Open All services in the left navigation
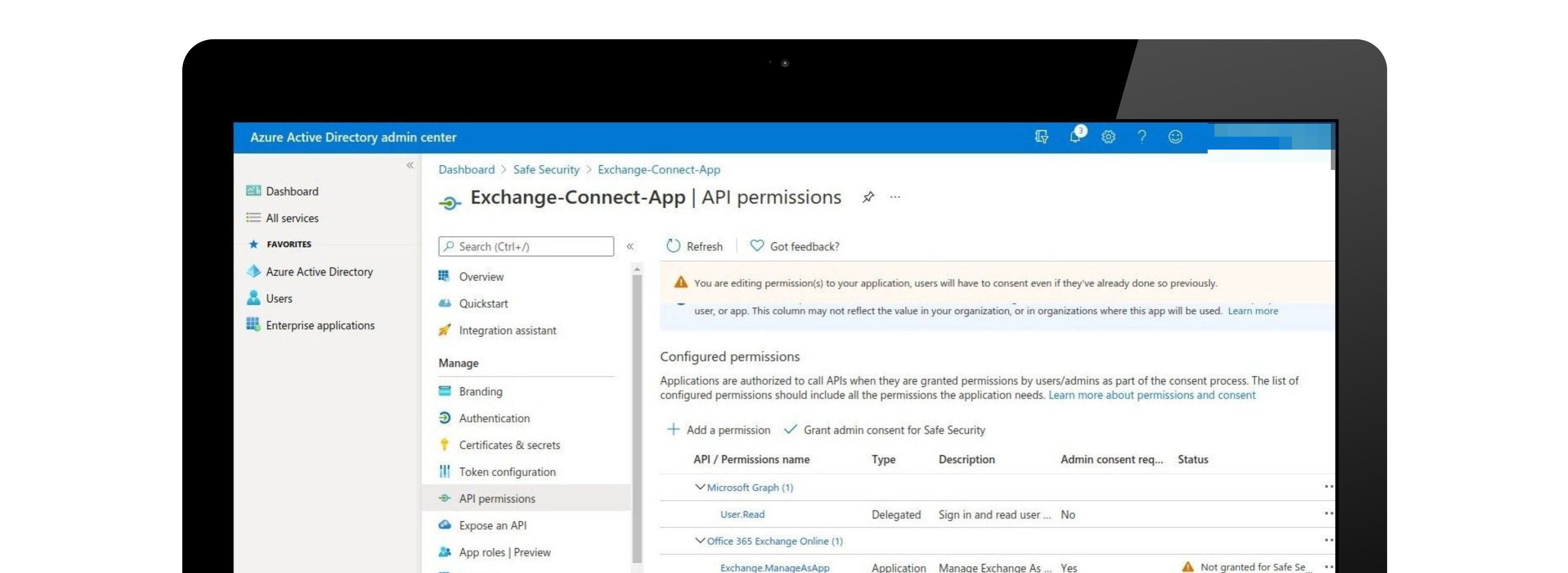 click(x=292, y=218)
